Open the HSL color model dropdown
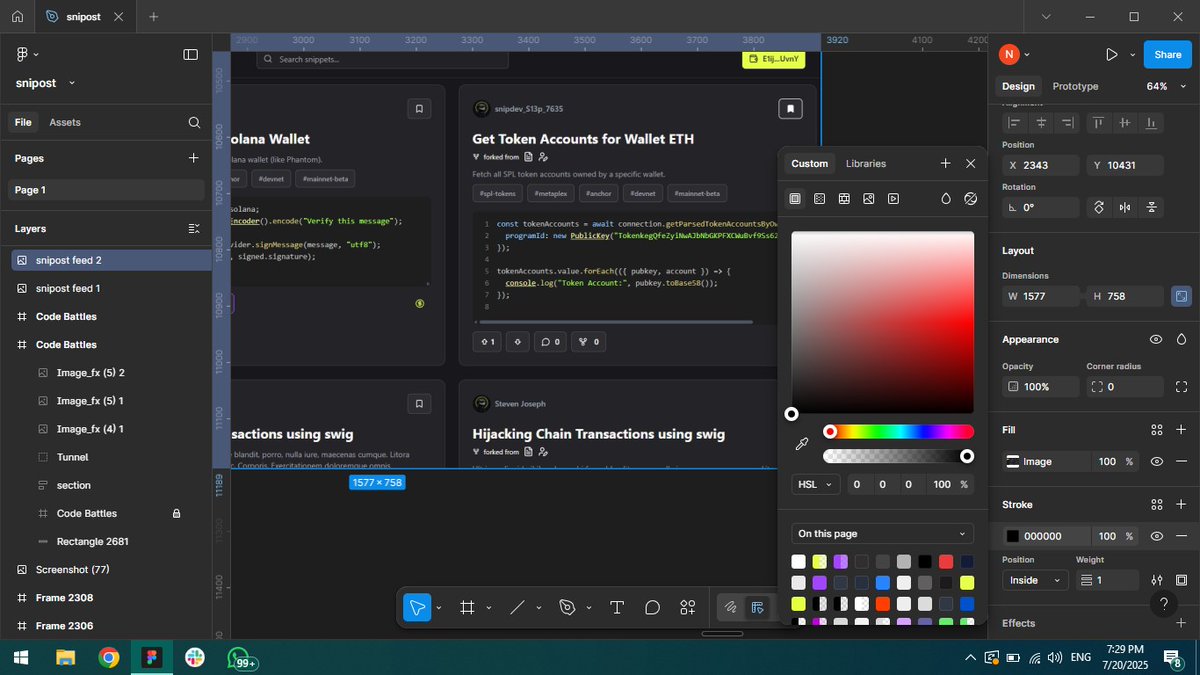This screenshot has width=1200, height=675. (816, 484)
